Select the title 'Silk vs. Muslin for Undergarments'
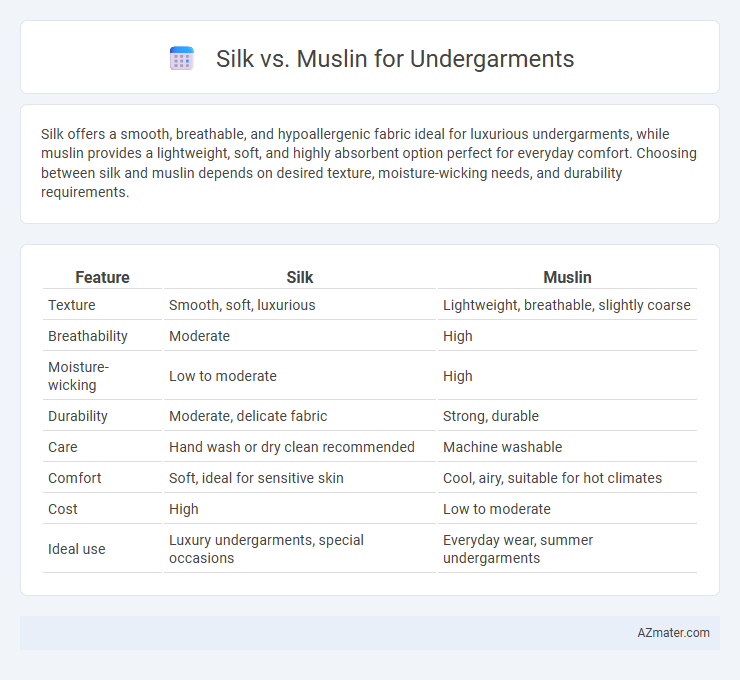 coord(395,59)
